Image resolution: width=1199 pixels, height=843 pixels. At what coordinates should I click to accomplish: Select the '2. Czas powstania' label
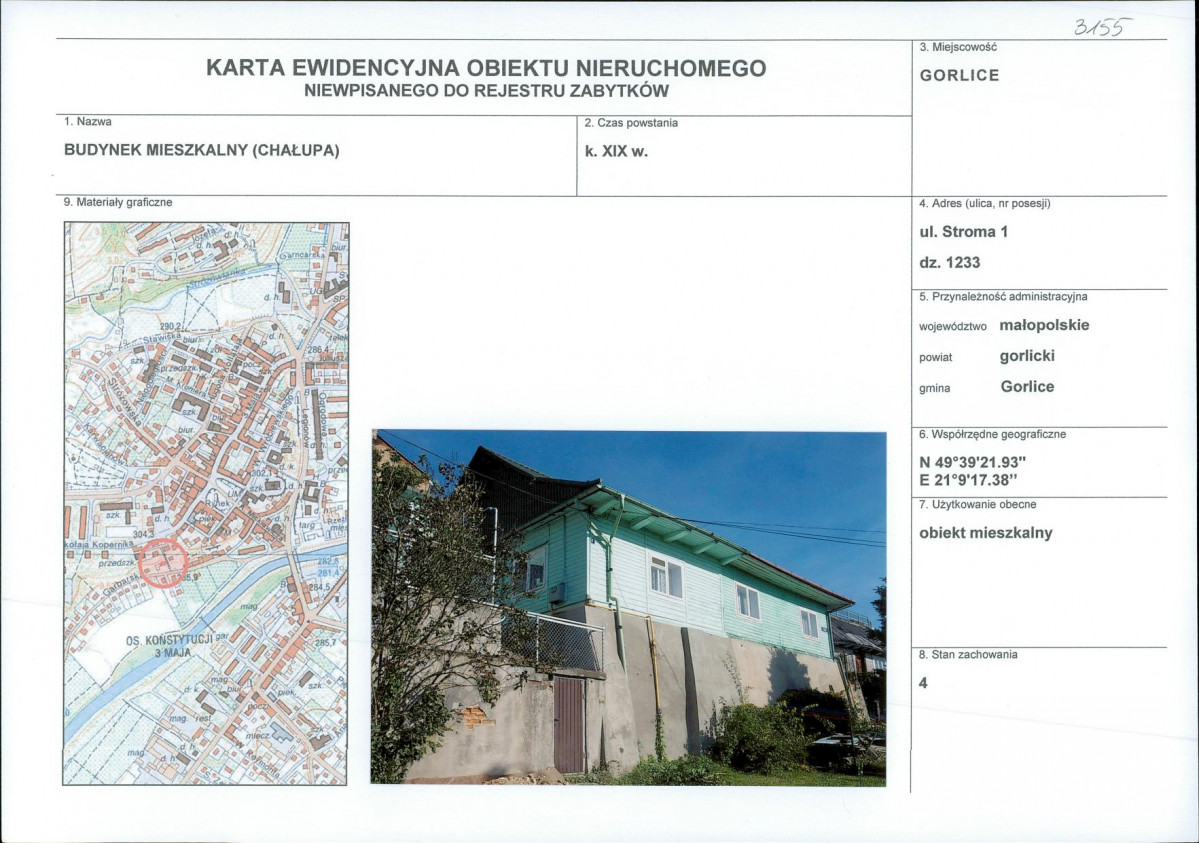click(631, 123)
